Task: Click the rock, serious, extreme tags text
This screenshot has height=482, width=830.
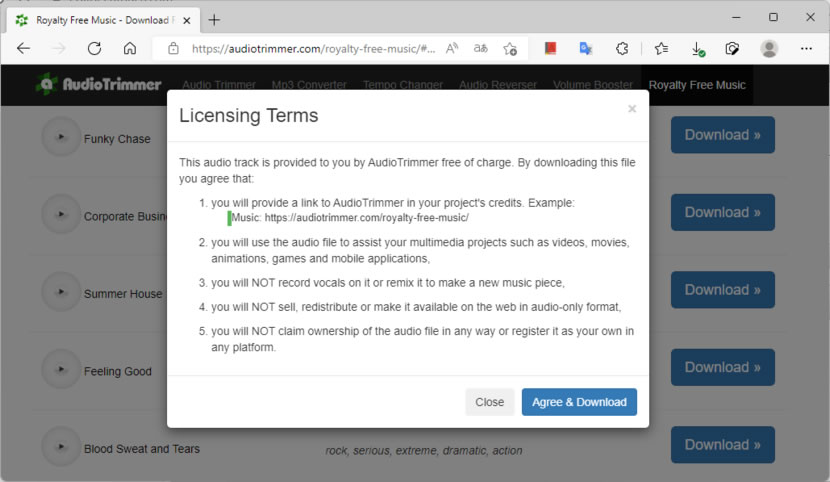Action: (x=423, y=450)
